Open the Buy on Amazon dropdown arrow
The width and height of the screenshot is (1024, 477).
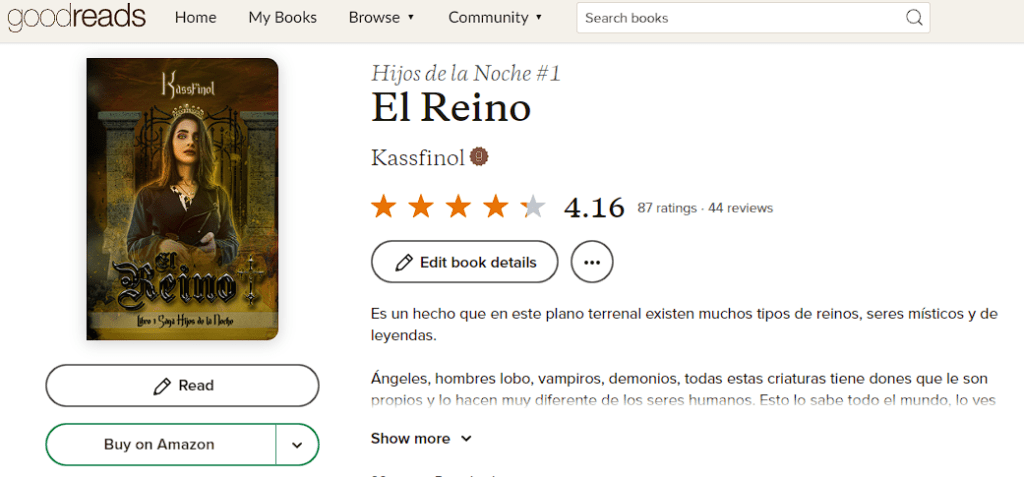(297, 445)
